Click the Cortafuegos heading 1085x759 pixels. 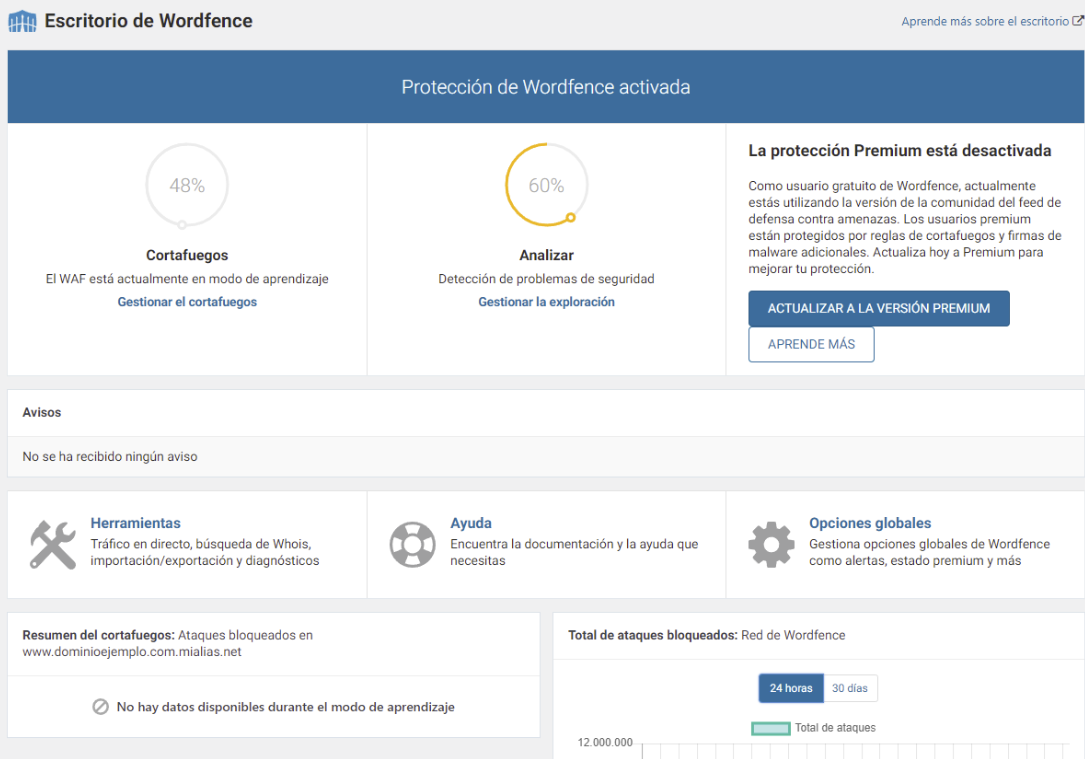coord(187,255)
